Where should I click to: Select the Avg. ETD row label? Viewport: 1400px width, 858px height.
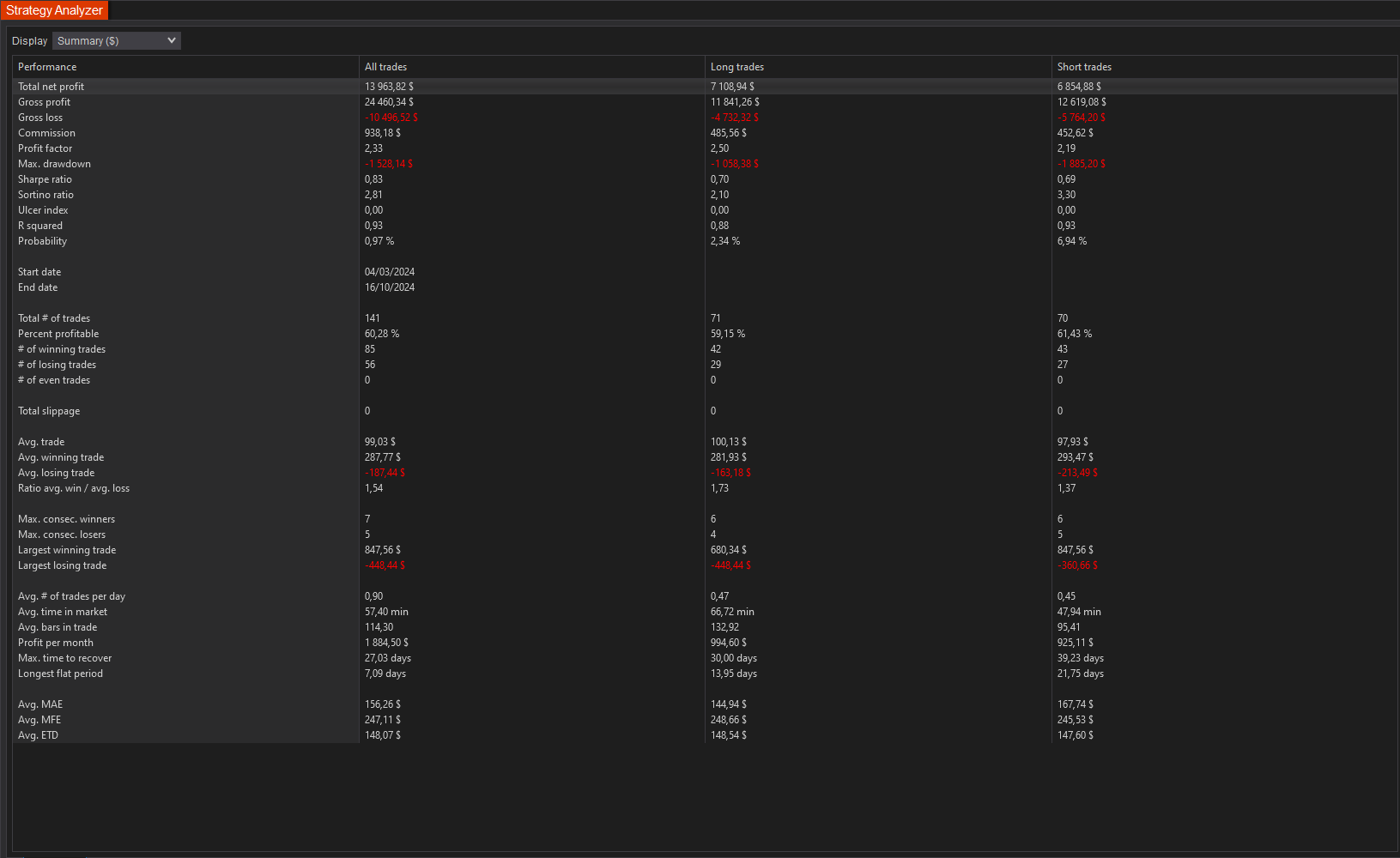[38, 735]
